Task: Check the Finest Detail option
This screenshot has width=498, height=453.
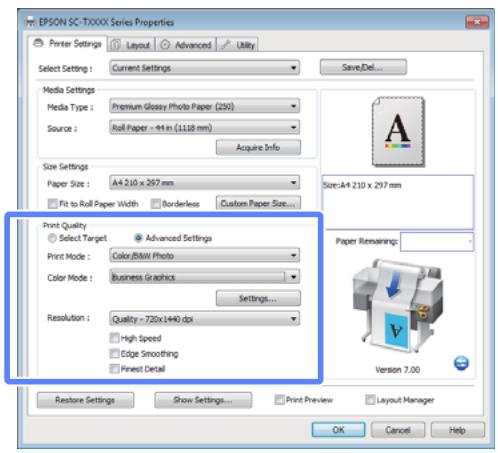Action: 114,369
